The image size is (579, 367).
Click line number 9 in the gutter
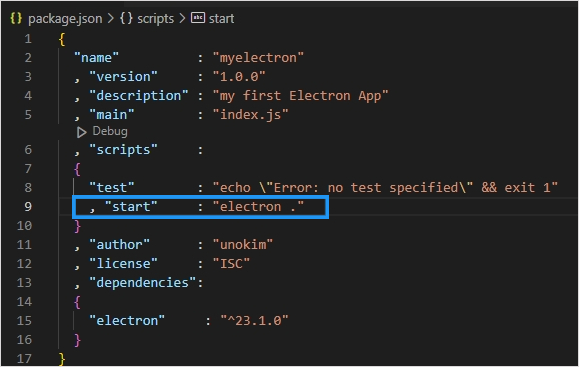pyautogui.click(x=28, y=206)
